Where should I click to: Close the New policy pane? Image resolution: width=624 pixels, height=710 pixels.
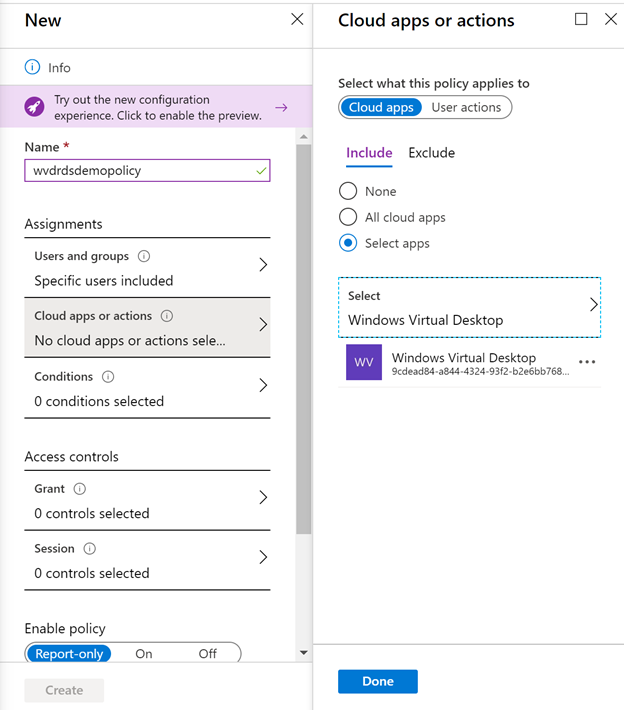tap(297, 19)
